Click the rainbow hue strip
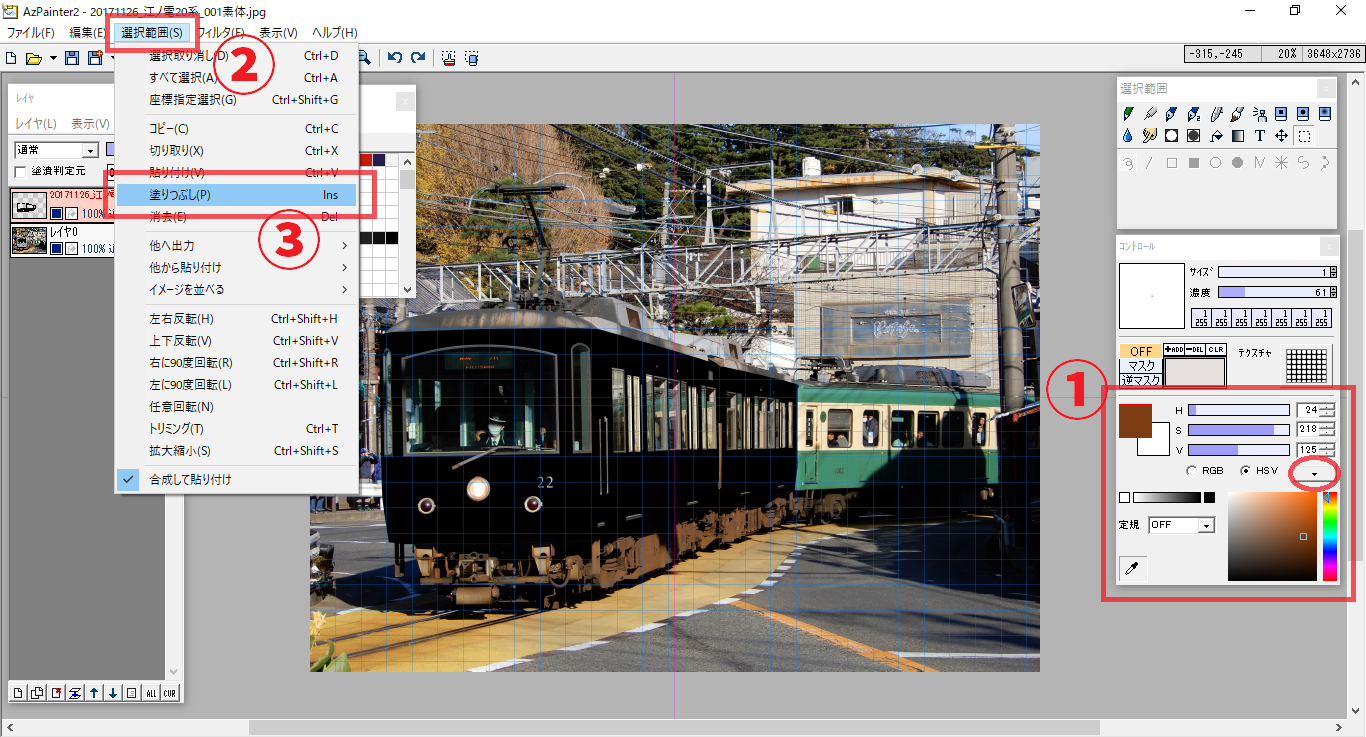Image resolution: width=1366 pixels, height=737 pixels. [1330, 536]
